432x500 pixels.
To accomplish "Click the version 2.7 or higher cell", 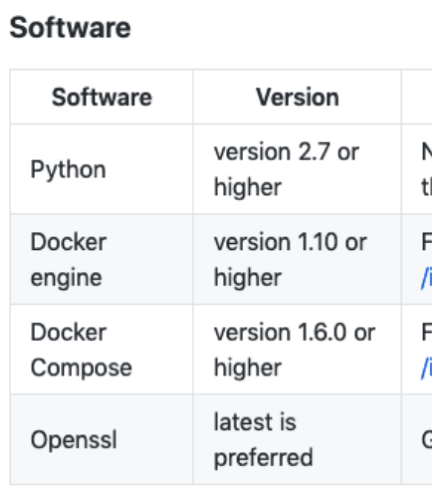I will [297, 169].
